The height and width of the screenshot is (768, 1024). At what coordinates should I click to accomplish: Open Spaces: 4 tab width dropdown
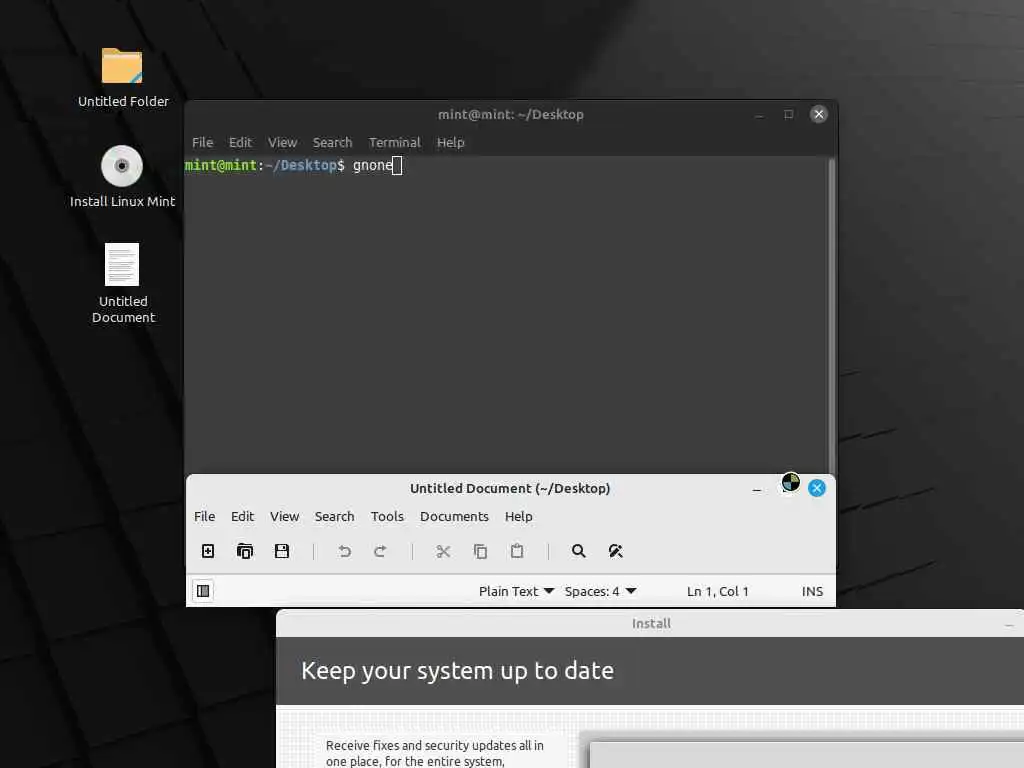tap(600, 591)
